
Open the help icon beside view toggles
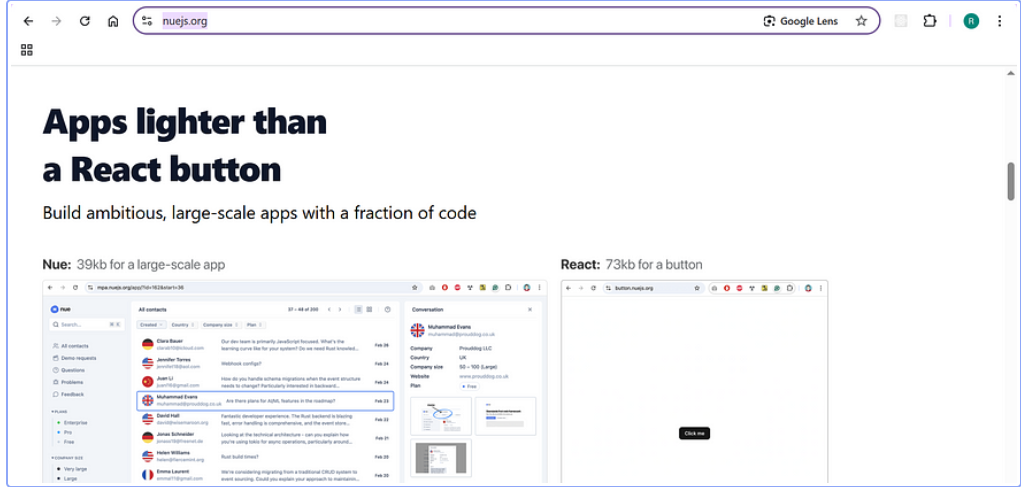(387, 309)
